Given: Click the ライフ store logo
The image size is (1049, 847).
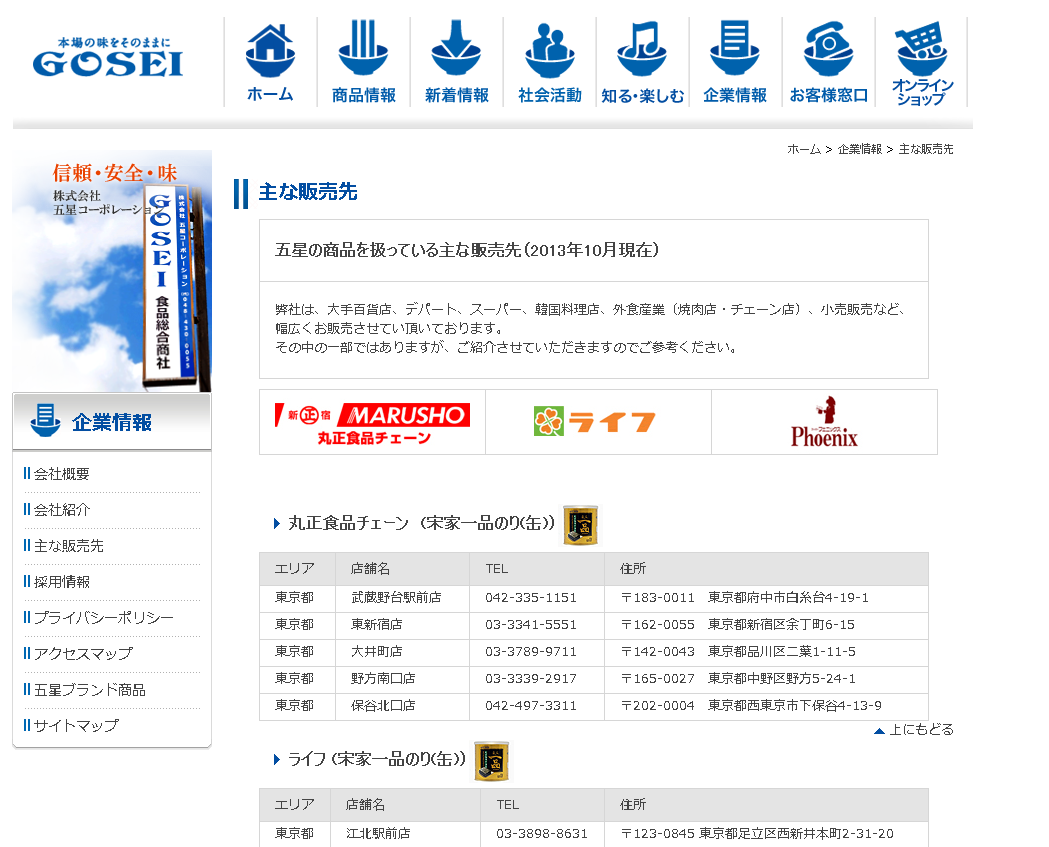Looking at the screenshot, I should [597, 422].
